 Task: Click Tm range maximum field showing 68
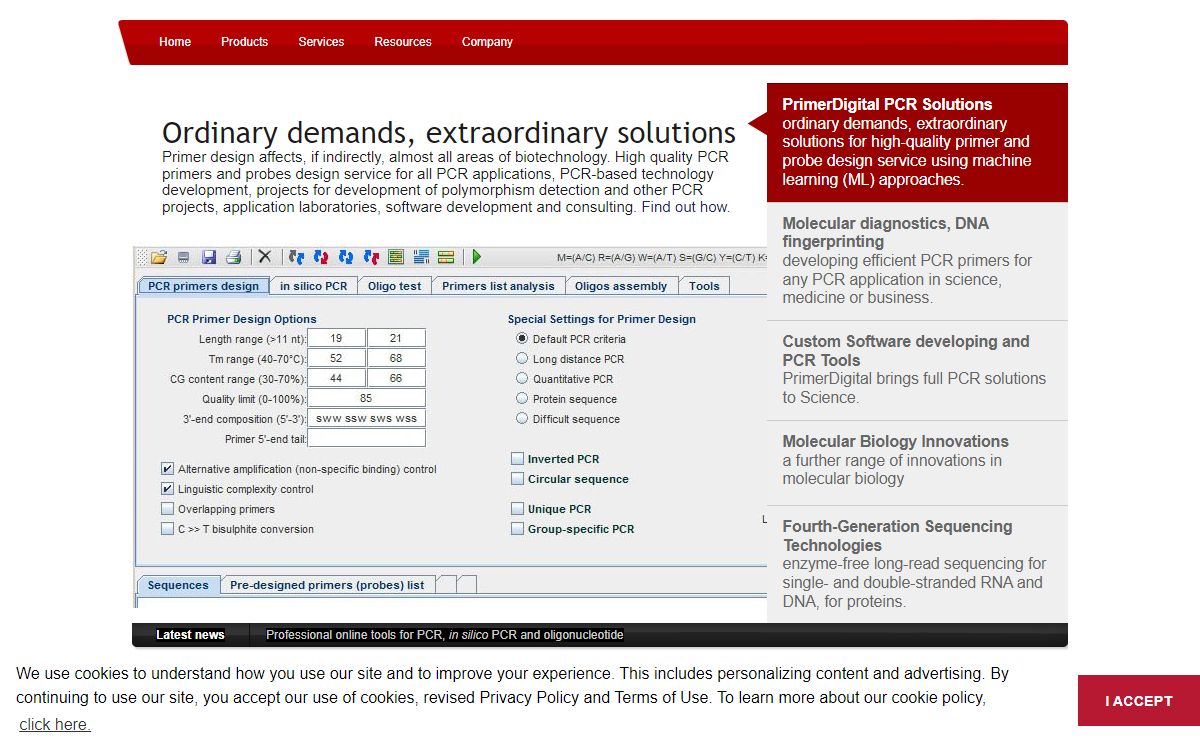[396, 359]
